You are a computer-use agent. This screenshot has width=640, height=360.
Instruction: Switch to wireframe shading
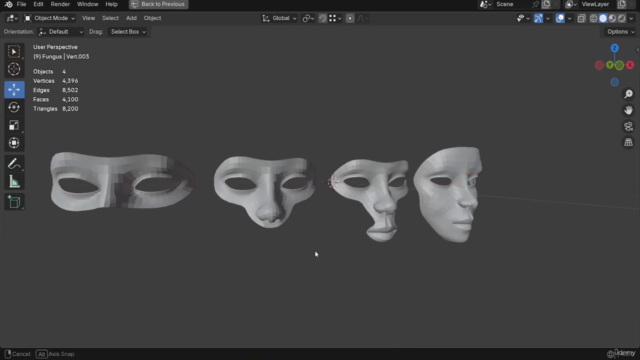click(x=593, y=18)
